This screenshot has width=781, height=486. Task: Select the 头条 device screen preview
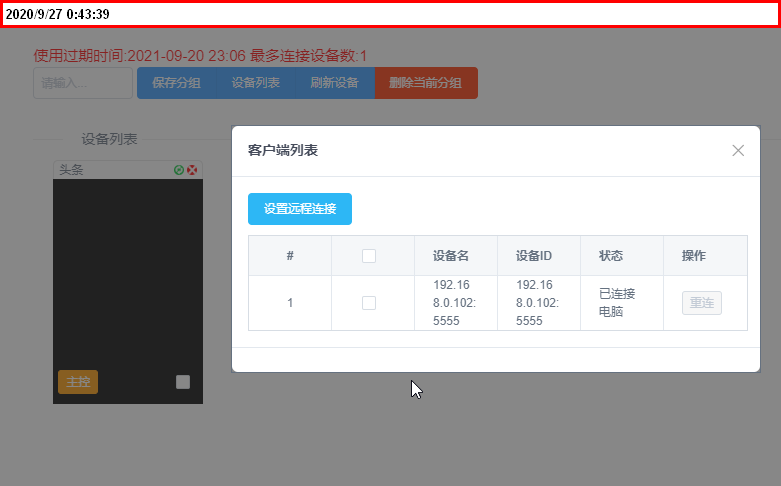click(x=128, y=291)
